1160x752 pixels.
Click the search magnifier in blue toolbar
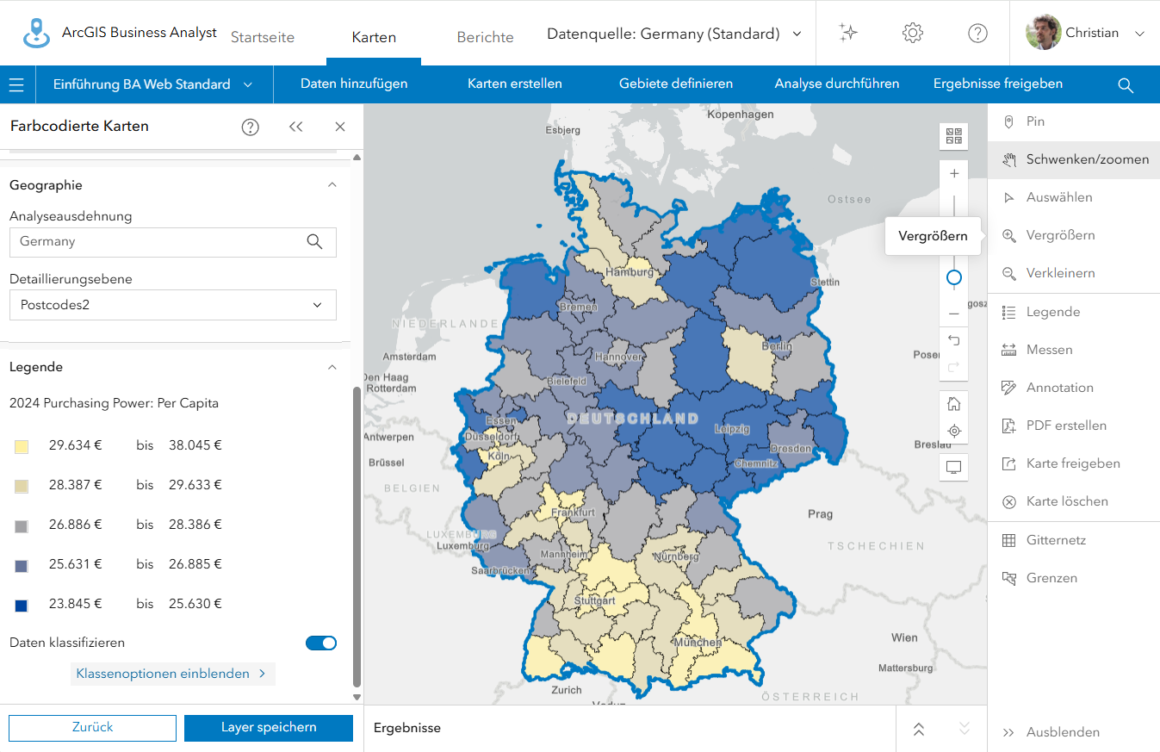click(1125, 85)
